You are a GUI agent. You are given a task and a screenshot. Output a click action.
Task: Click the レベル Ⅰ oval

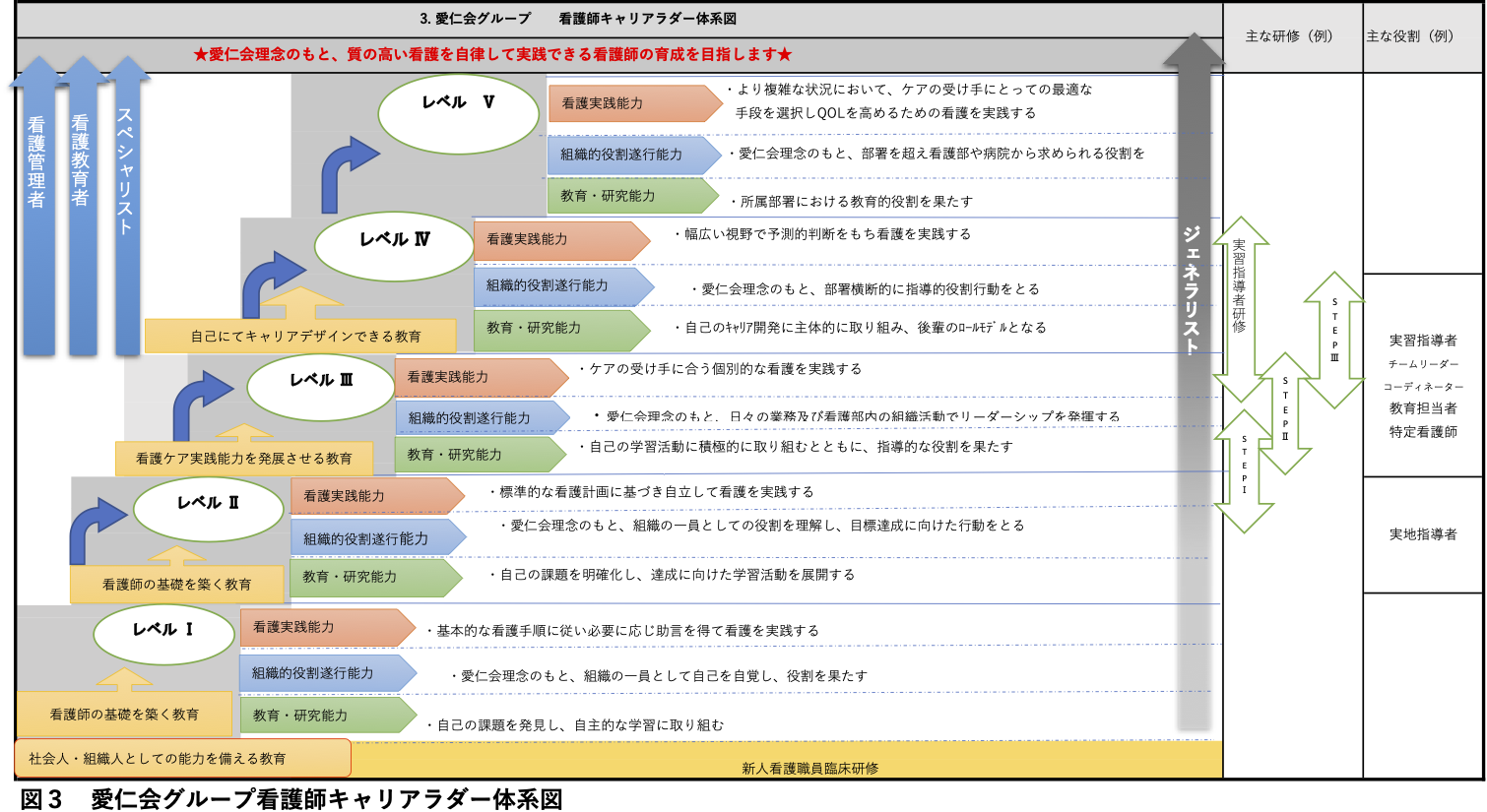[x=164, y=635]
